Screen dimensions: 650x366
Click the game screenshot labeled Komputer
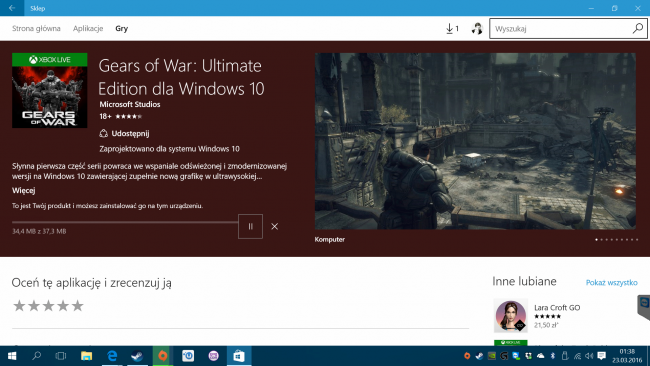(x=475, y=141)
